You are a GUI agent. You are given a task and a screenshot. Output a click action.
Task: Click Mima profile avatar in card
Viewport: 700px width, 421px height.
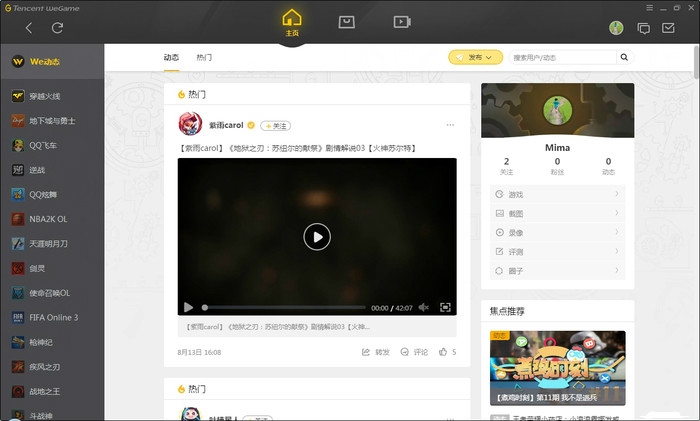tap(558, 110)
